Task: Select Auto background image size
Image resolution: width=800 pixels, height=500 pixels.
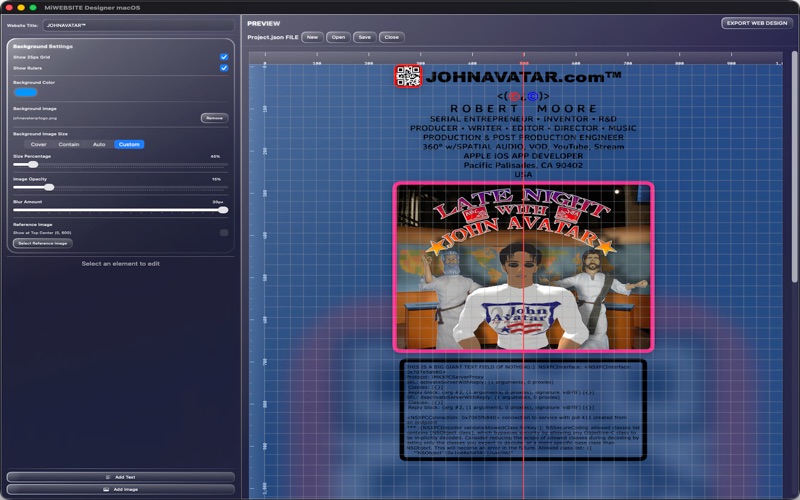Action: [99, 144]
